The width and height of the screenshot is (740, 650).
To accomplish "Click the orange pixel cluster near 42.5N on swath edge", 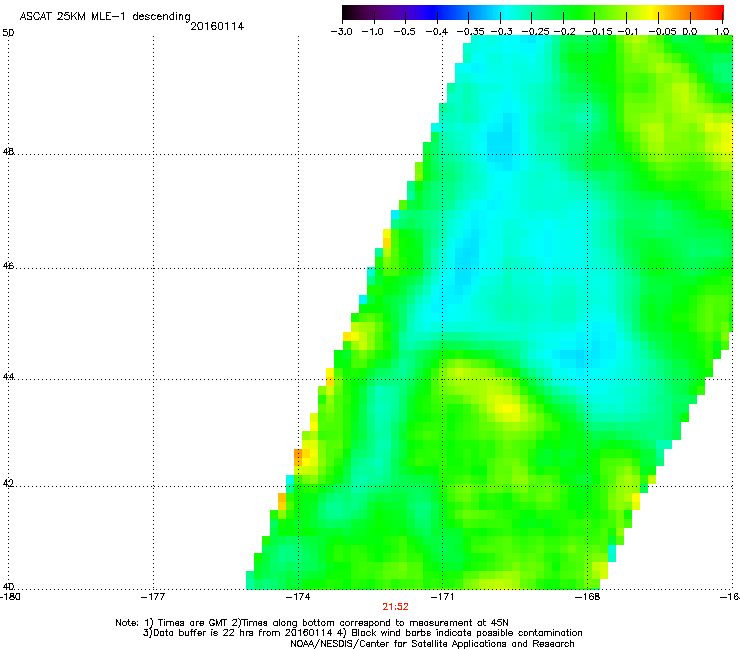I will pyautogui.click(x=300, y=456).
